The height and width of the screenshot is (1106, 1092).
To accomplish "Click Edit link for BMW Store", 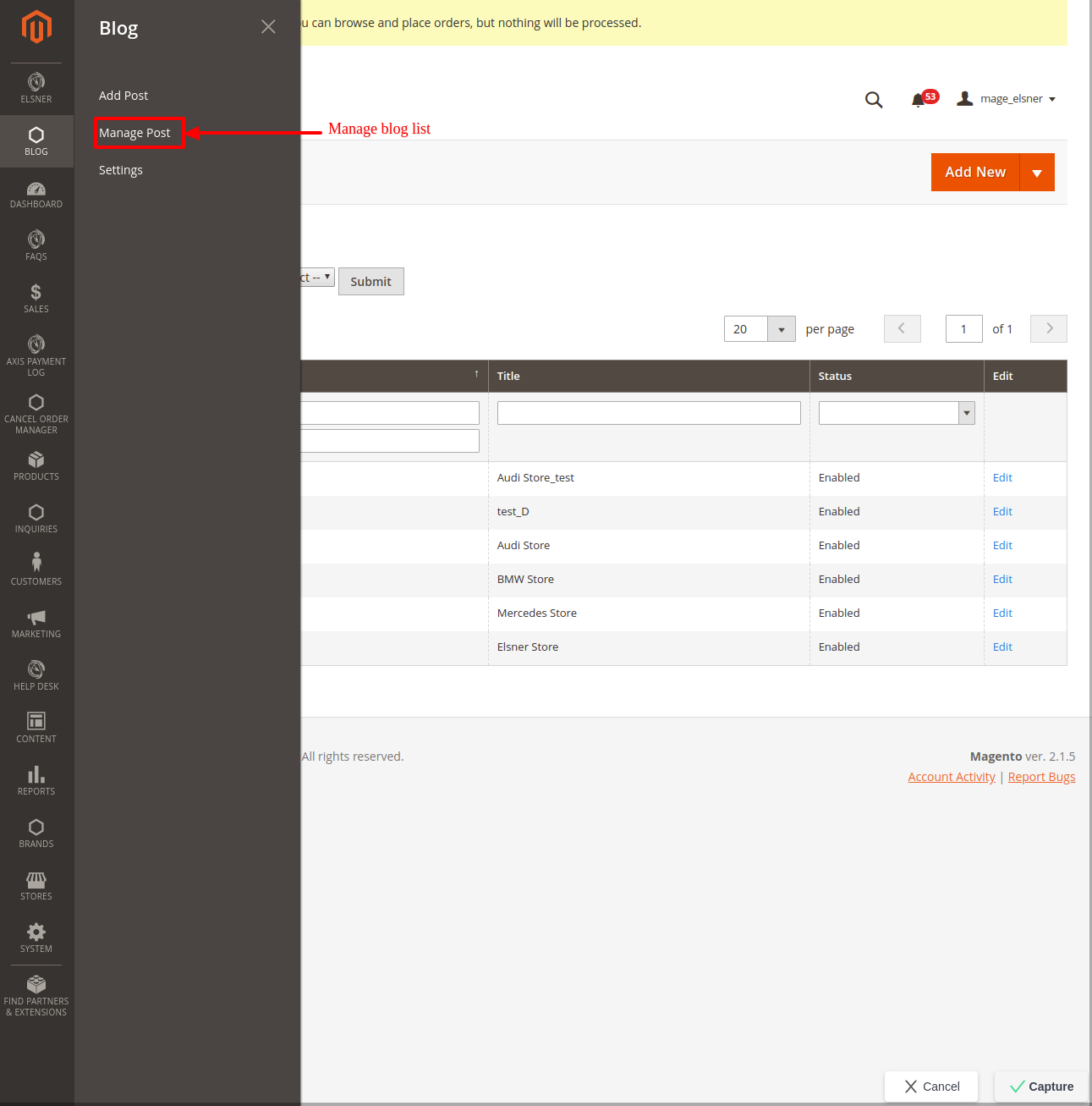I will pos(1002,580).
